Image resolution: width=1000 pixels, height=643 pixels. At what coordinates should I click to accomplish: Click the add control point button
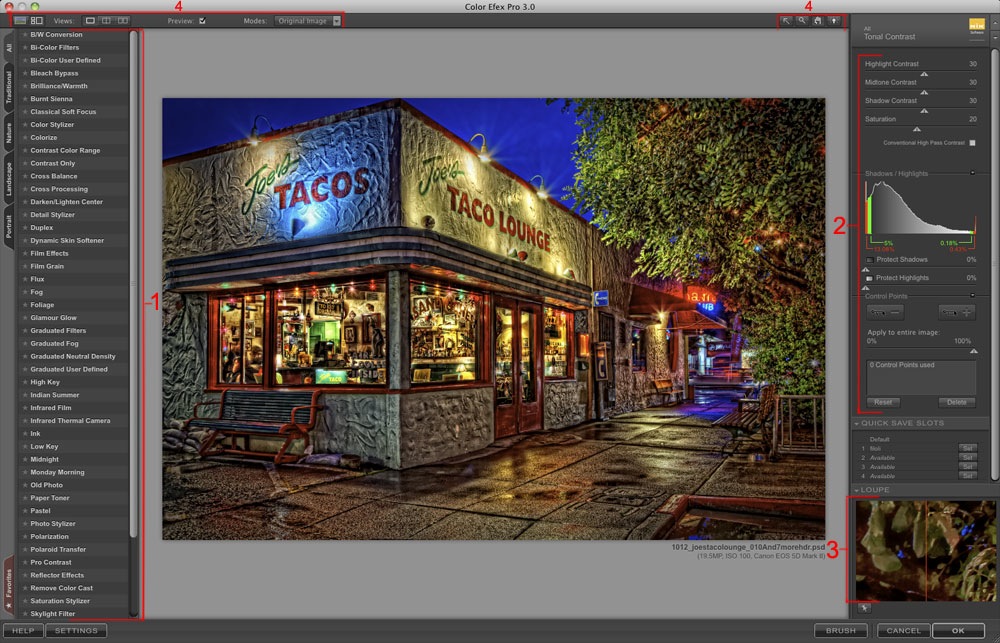[x=957, y=313]
